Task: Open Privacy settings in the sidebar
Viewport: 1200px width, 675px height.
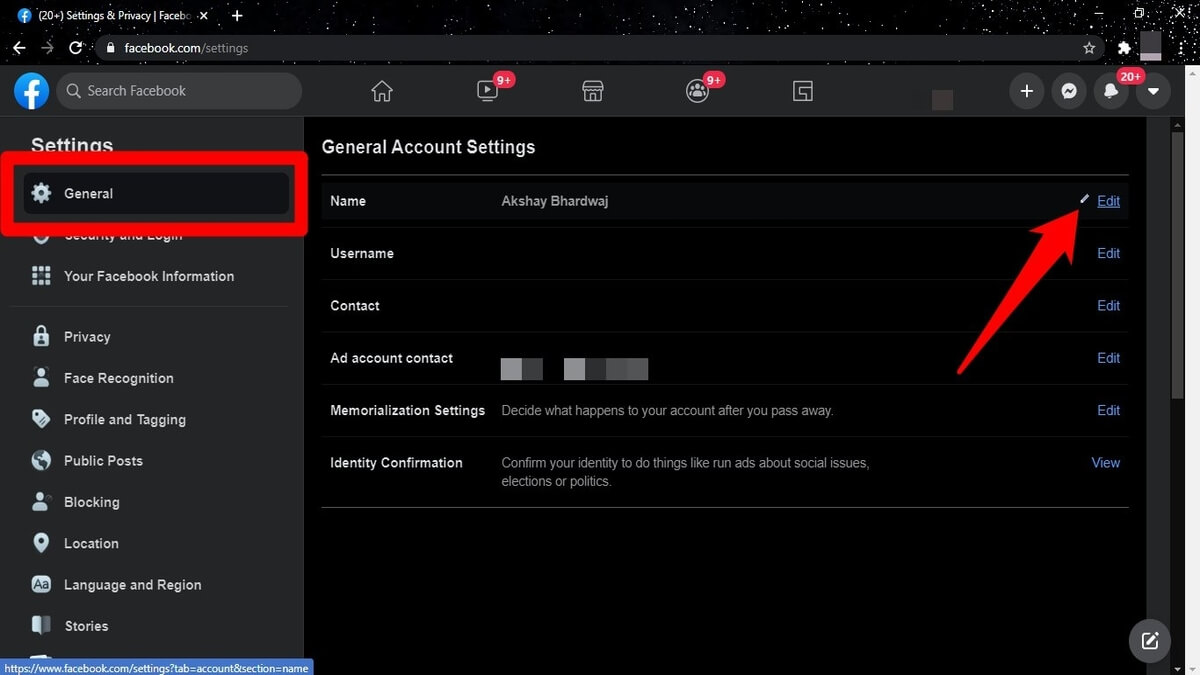Action: 87,337
